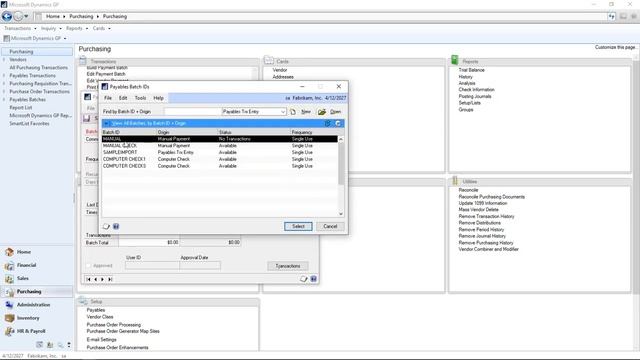The width and height of the screenshot is (640, 360).
Task: Select the SAMPLEIMPORT batch row
Action: (x=220, y=152)
